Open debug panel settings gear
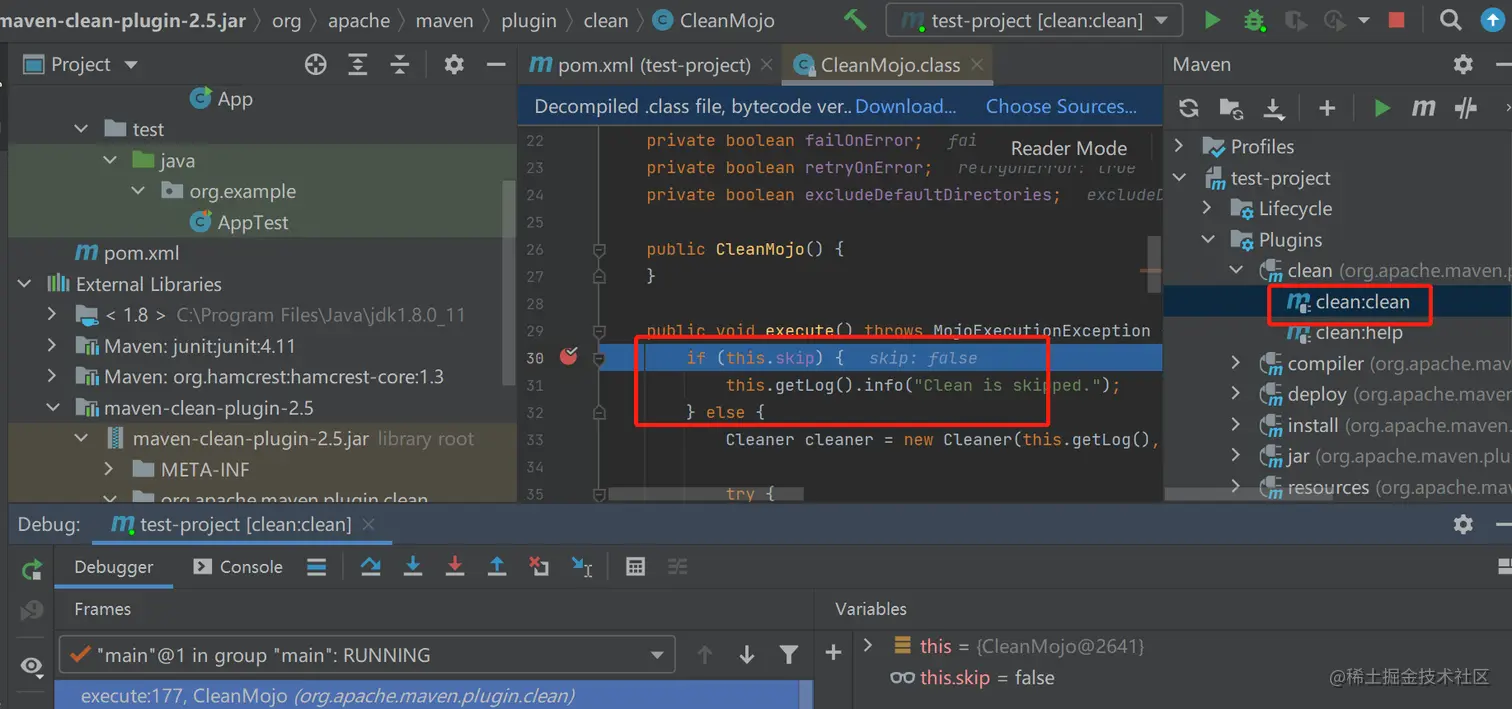 [1463, 524]
